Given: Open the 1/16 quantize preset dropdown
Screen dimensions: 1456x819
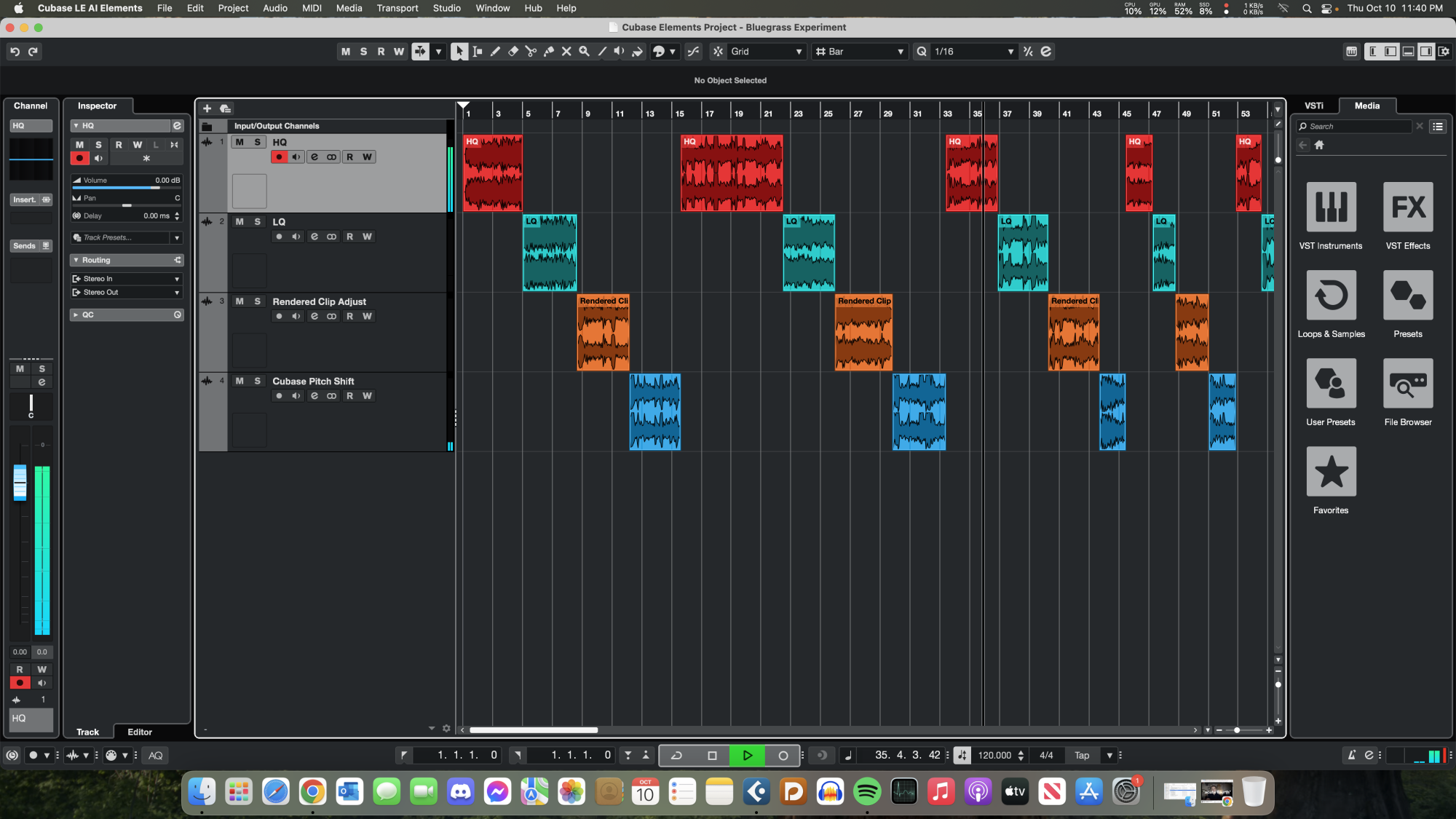Looking at the screenshot, I should [973, 52].
